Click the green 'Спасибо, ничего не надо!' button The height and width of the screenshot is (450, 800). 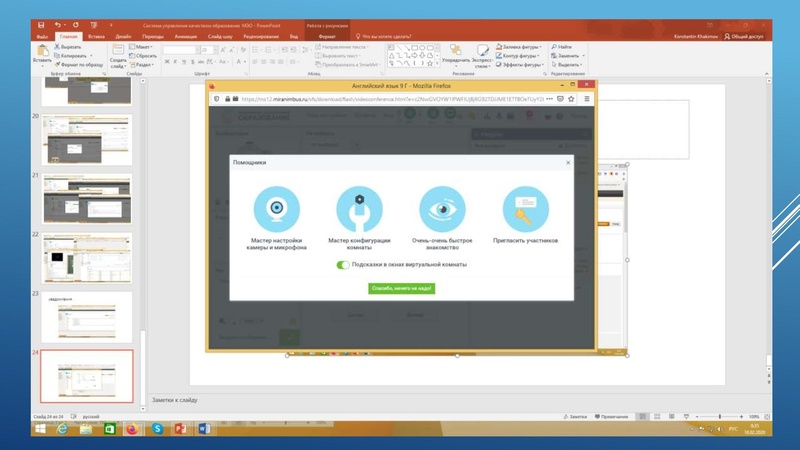(401, 287)
